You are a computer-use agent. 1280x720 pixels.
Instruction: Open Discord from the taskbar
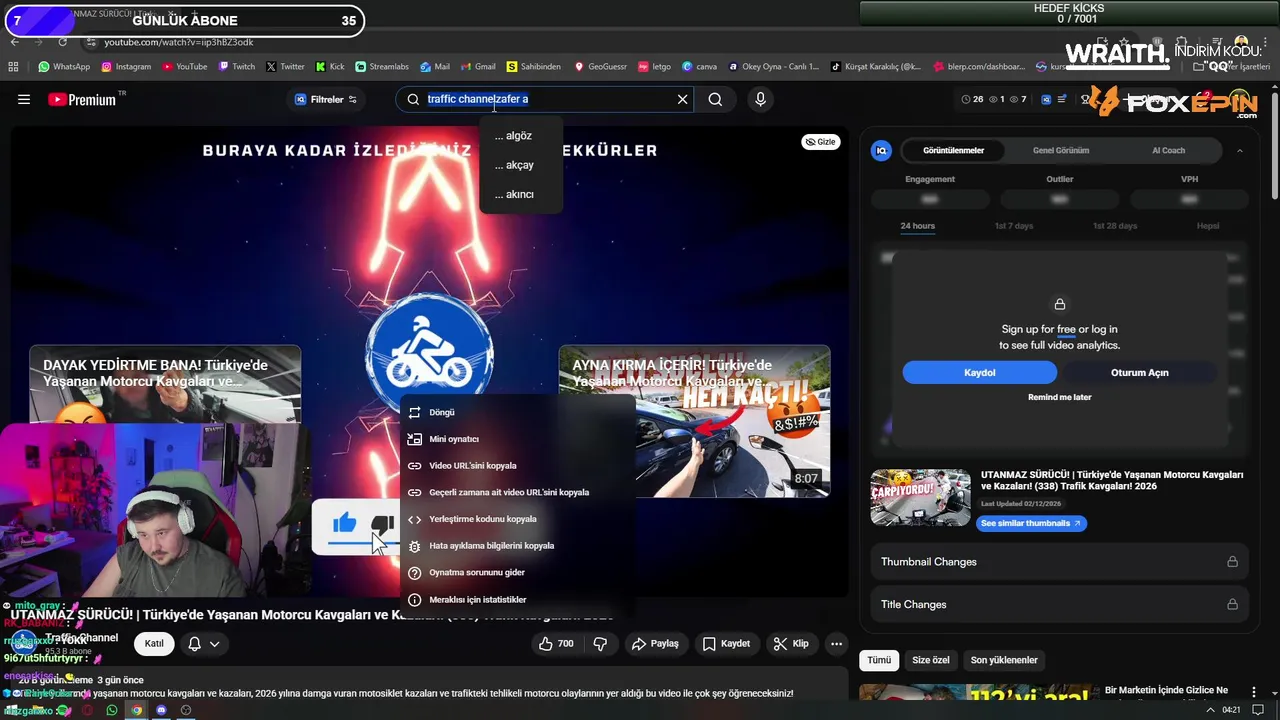[x=161, y=710]
